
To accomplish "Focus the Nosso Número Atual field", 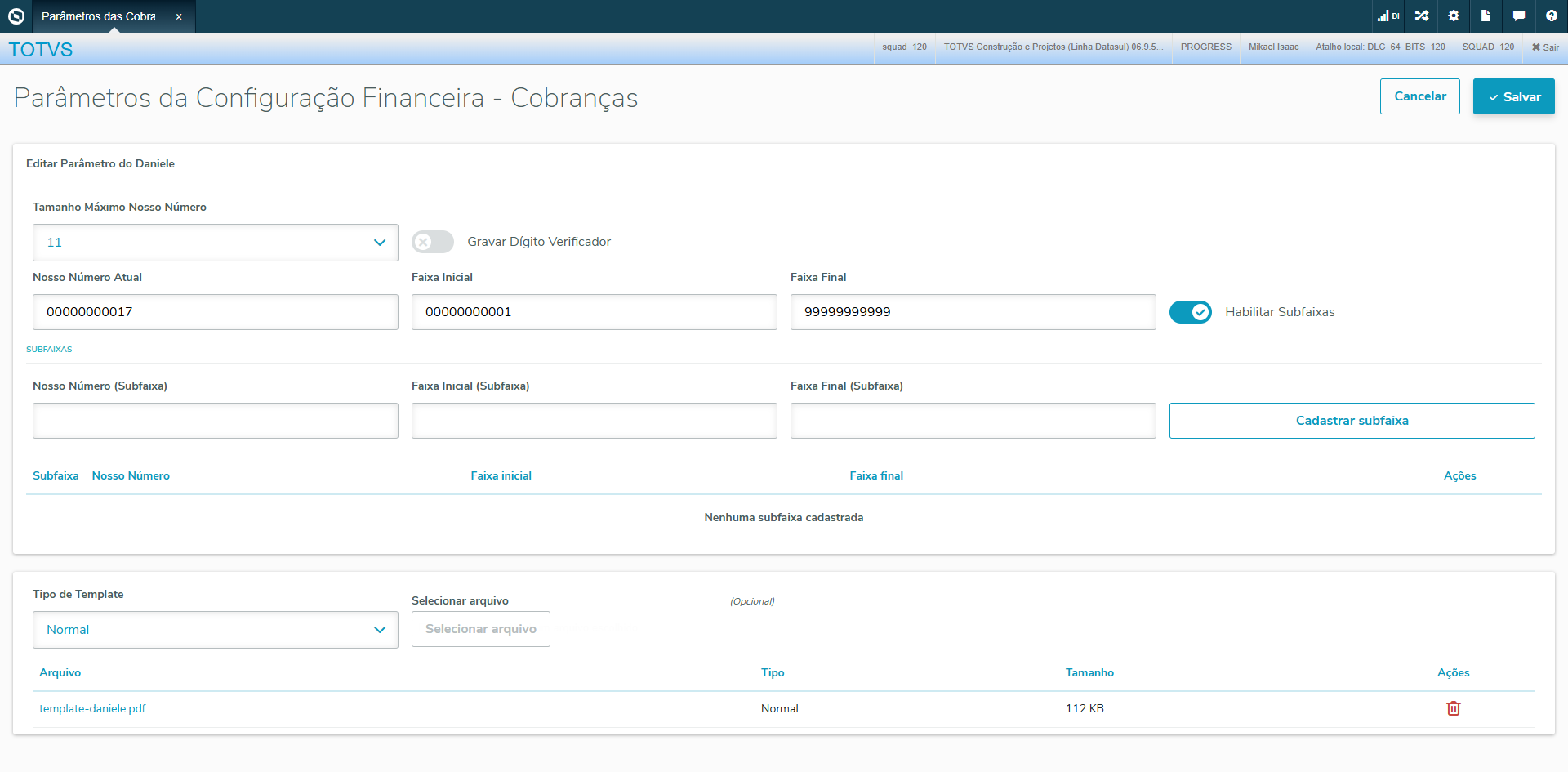I will (x=216, y=312).
